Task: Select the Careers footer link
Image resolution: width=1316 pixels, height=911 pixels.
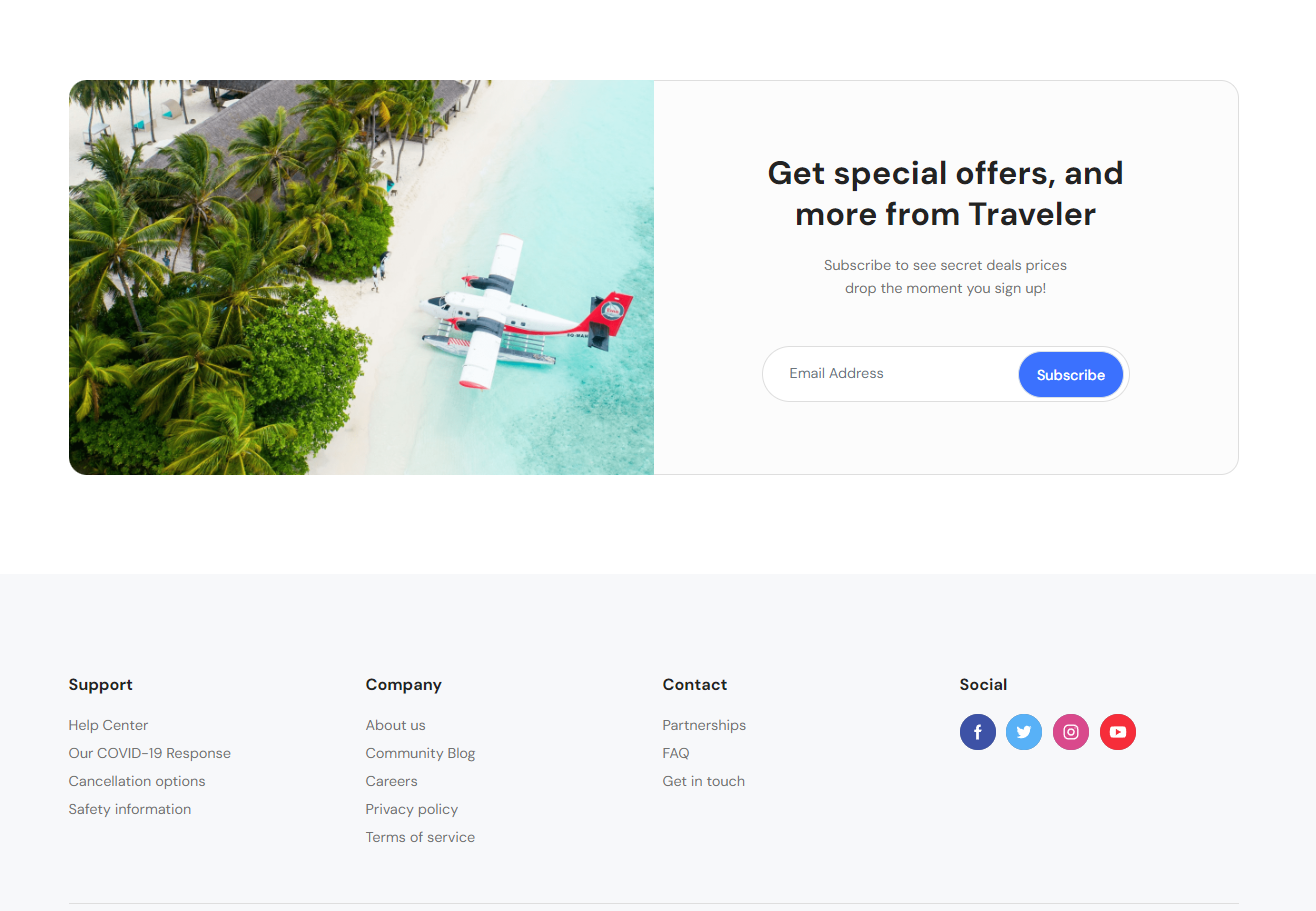Action: 391,781
